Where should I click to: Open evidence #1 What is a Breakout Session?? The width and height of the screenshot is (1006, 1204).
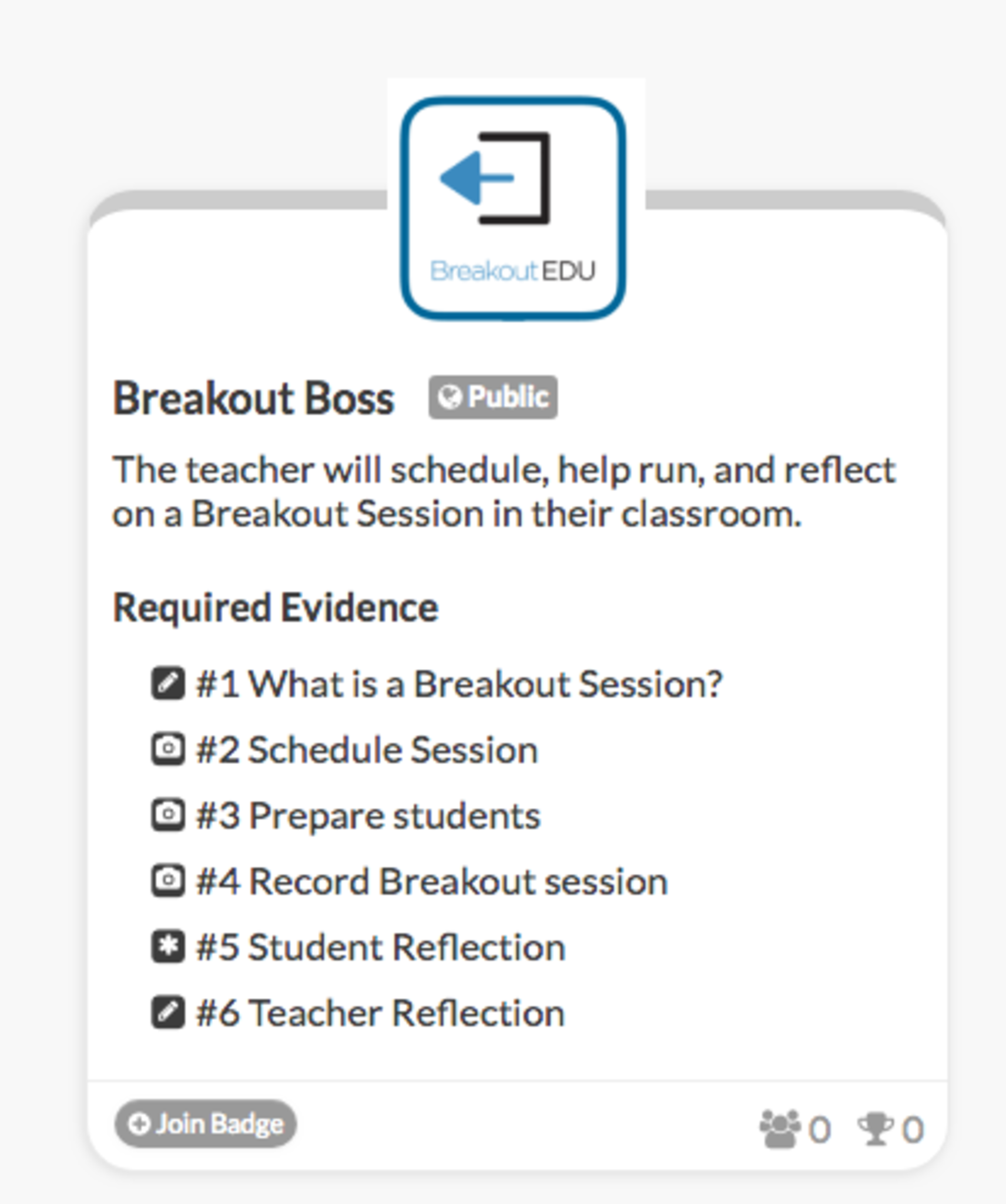pyautogui.click(x=458, y=684)
